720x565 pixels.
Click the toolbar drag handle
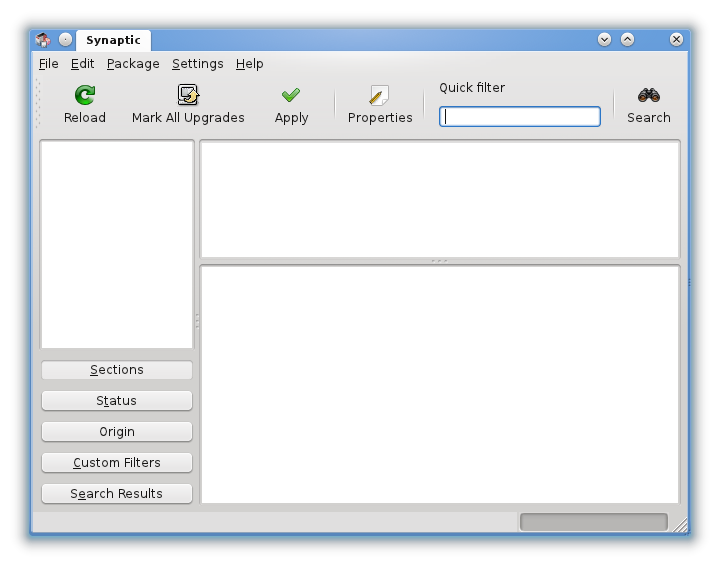click(38, 103)
